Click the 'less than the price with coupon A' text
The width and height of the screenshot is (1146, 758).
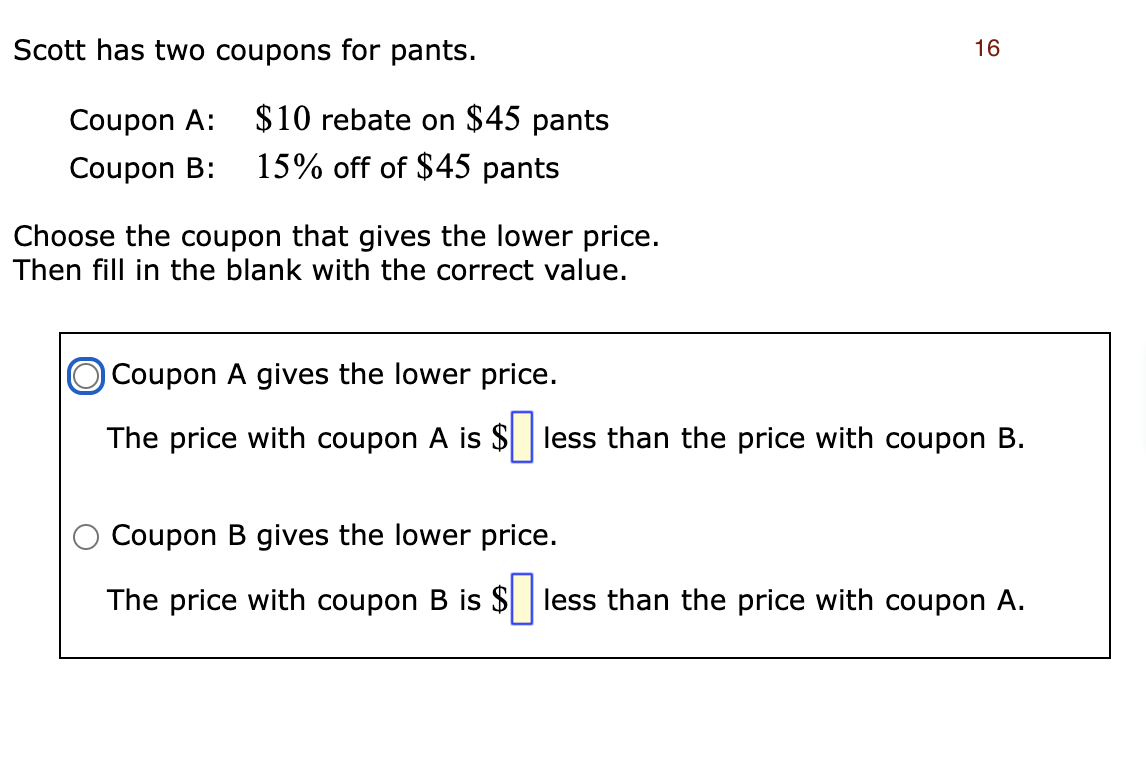784,600
